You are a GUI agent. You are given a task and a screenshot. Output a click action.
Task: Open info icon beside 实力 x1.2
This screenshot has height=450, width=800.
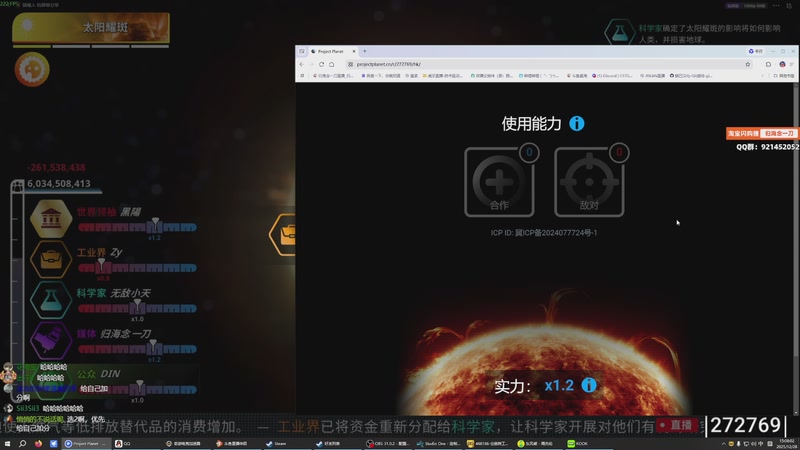589,385
